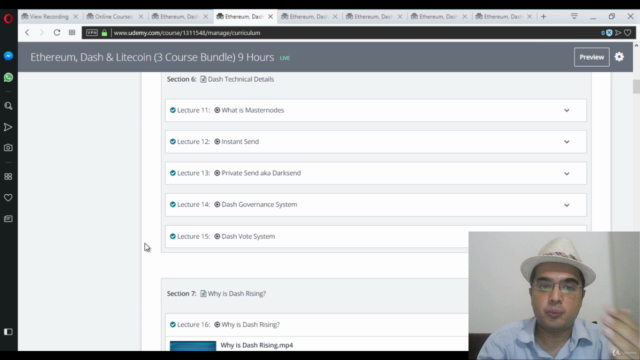Select the Why is Dash Rising? section title
The height and width of the screenshot is (360, 640).
237,293
